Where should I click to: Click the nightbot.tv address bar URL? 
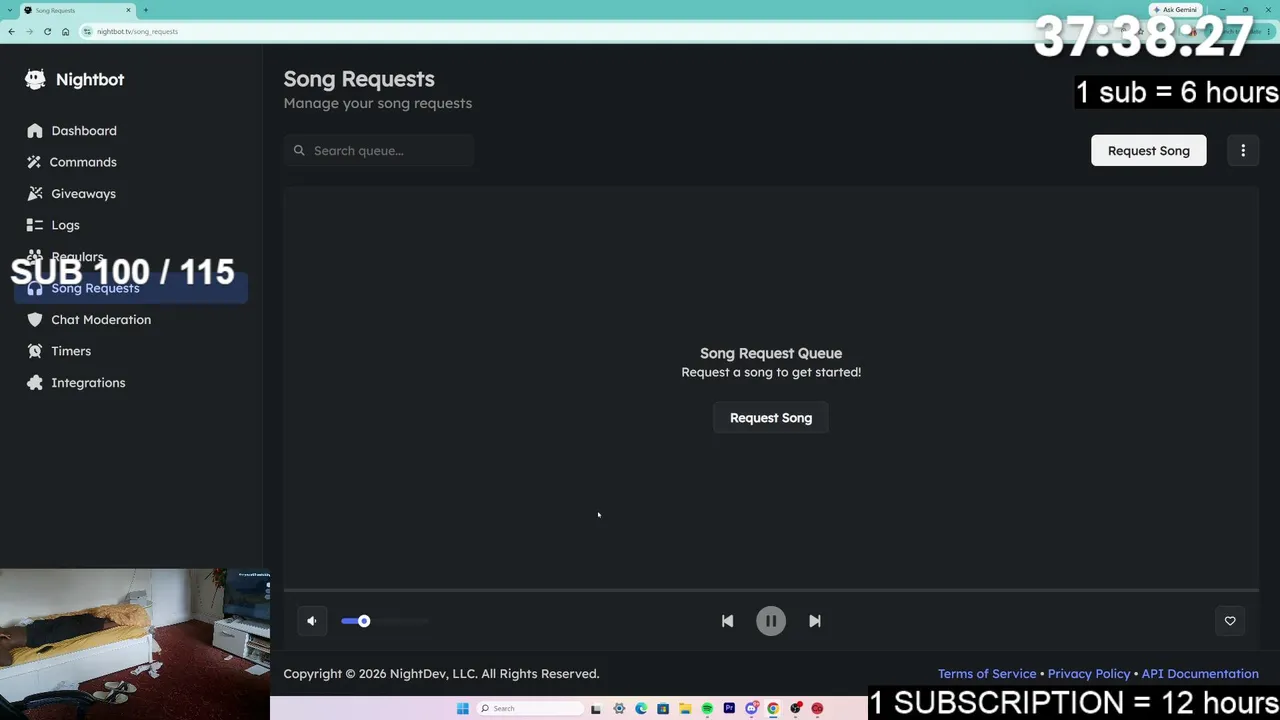[x=137, y=32]
